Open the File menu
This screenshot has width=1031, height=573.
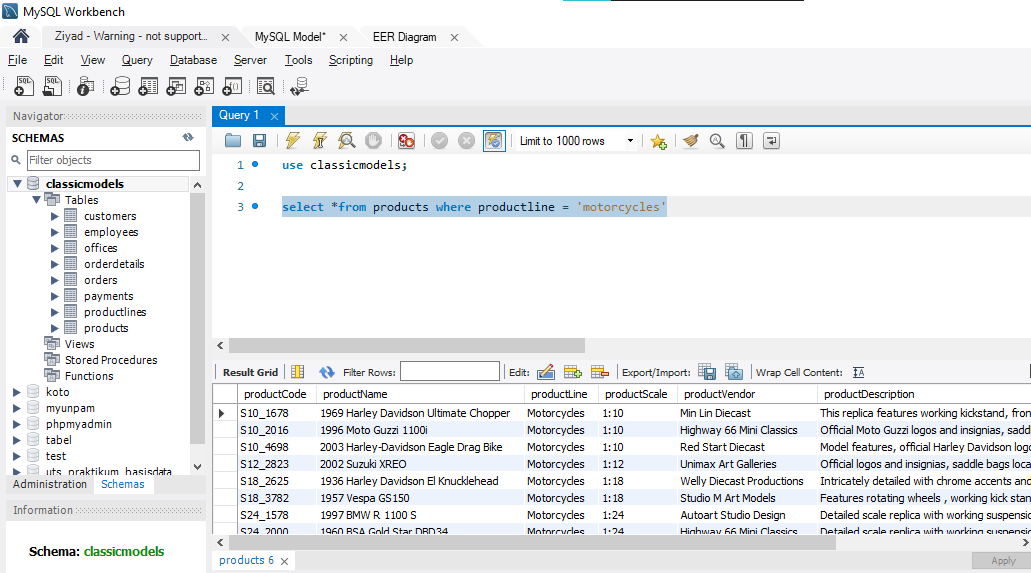coord(17,60)
